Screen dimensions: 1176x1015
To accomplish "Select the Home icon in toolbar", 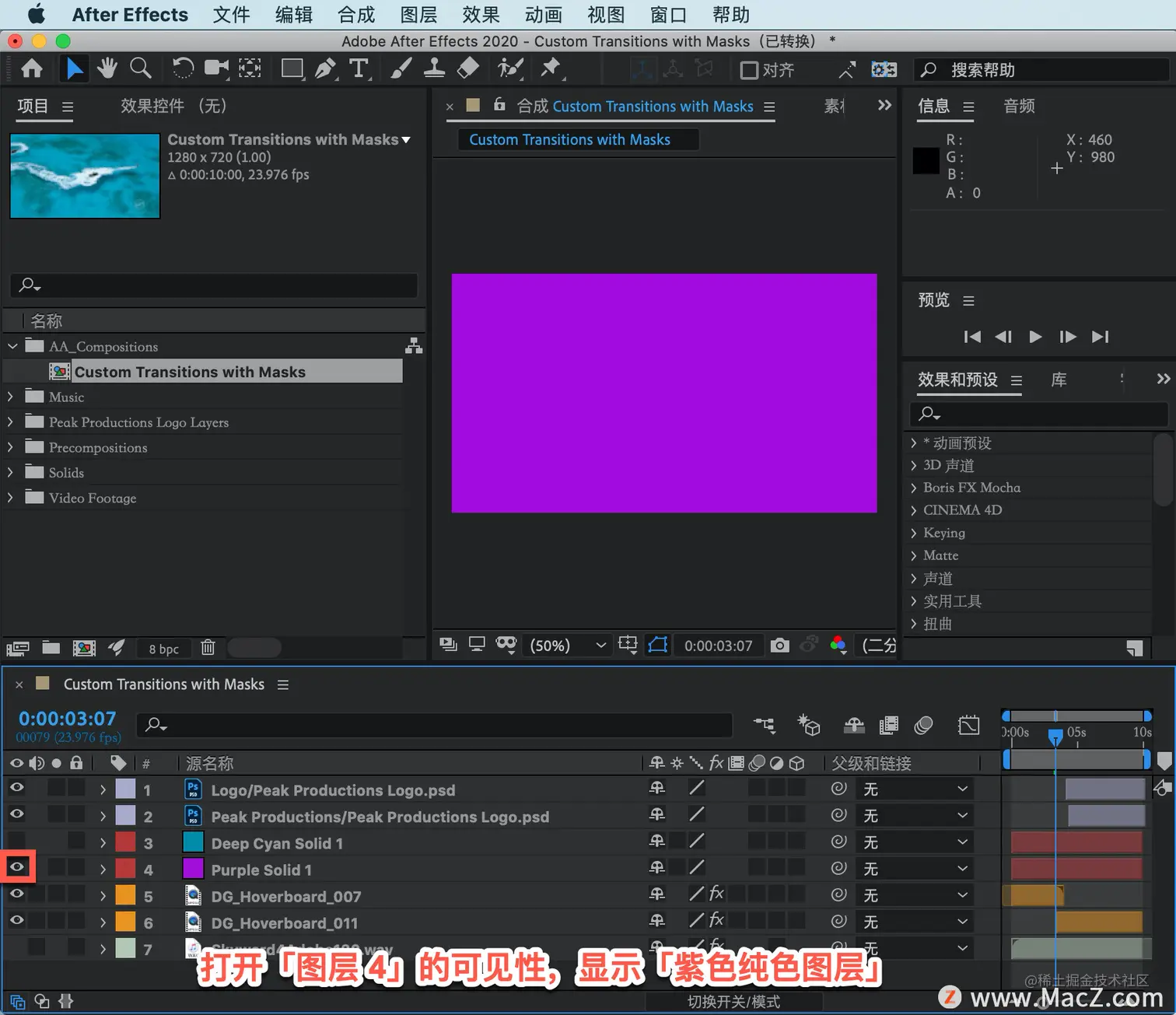I will [32, 69].
